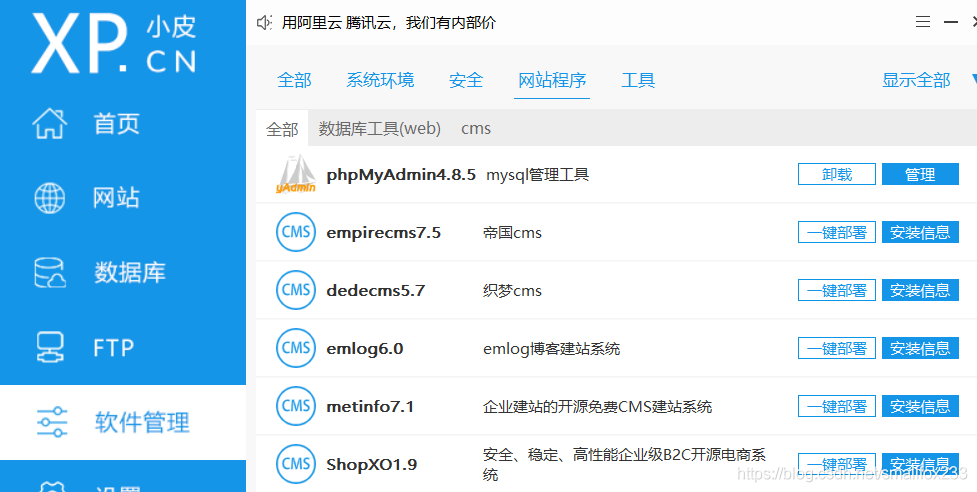Image resolution: width=977 pixels, height=492 pixels.
Task: Click the ShopXO1.9 name text
Action: [x=371, y=465]
